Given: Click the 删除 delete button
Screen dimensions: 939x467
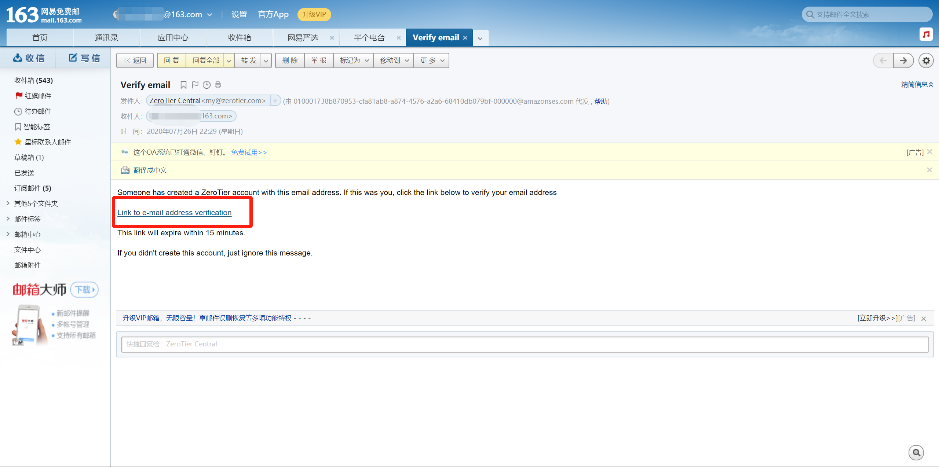Looking at the screenshot, I should pyautogui.click(x=290, y=60).
